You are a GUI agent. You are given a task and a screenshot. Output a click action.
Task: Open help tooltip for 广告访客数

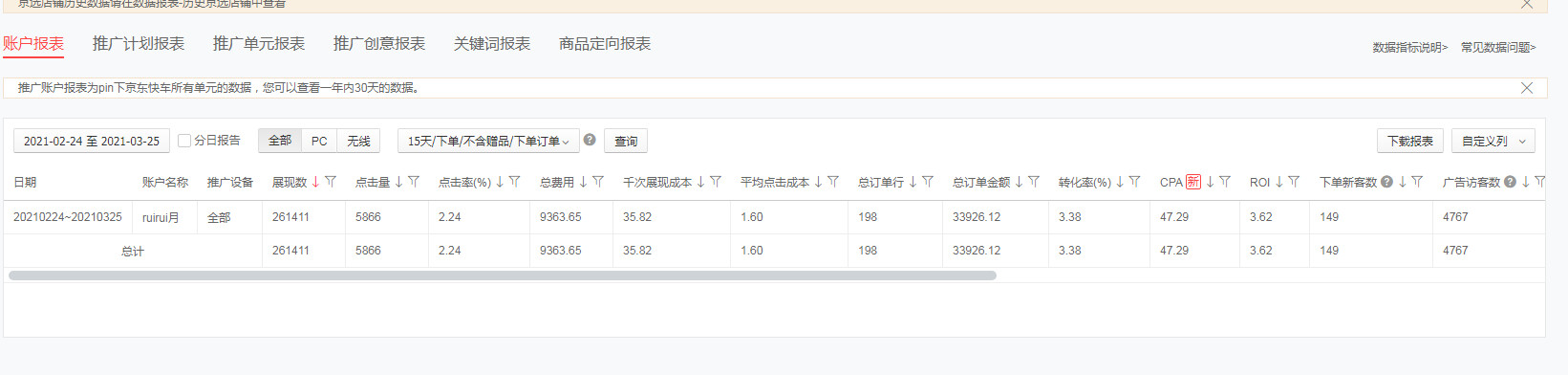pyautogui.click(x=1510, y=182)
